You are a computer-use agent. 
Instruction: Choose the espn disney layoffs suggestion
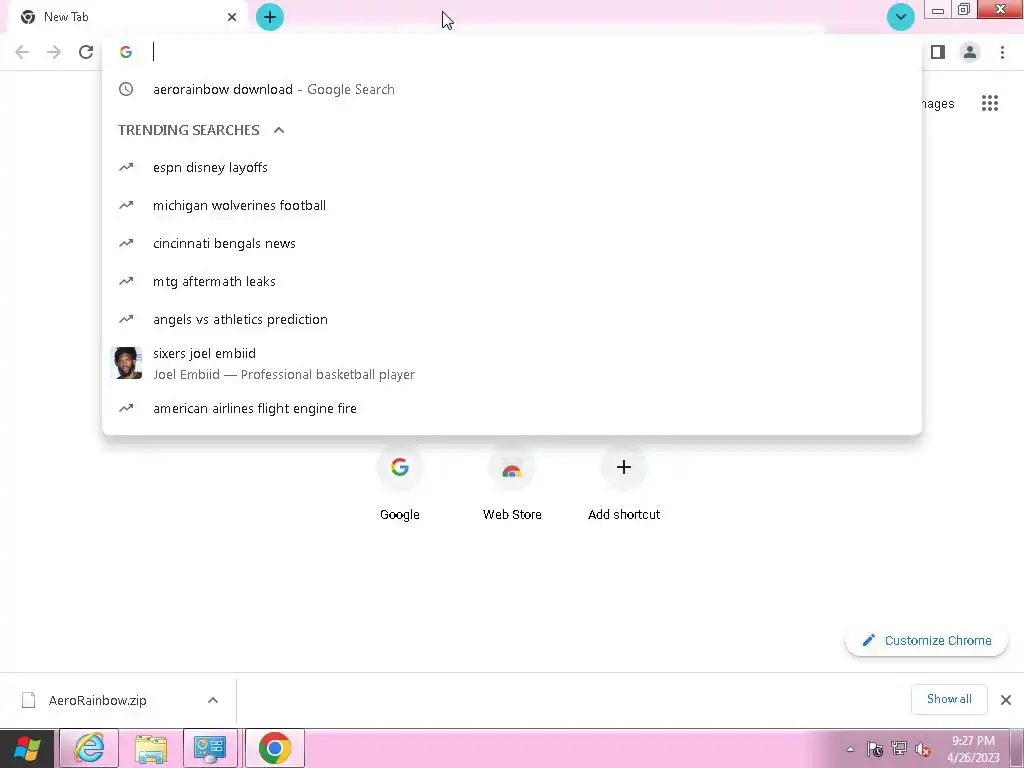click(x=512, y=168)
